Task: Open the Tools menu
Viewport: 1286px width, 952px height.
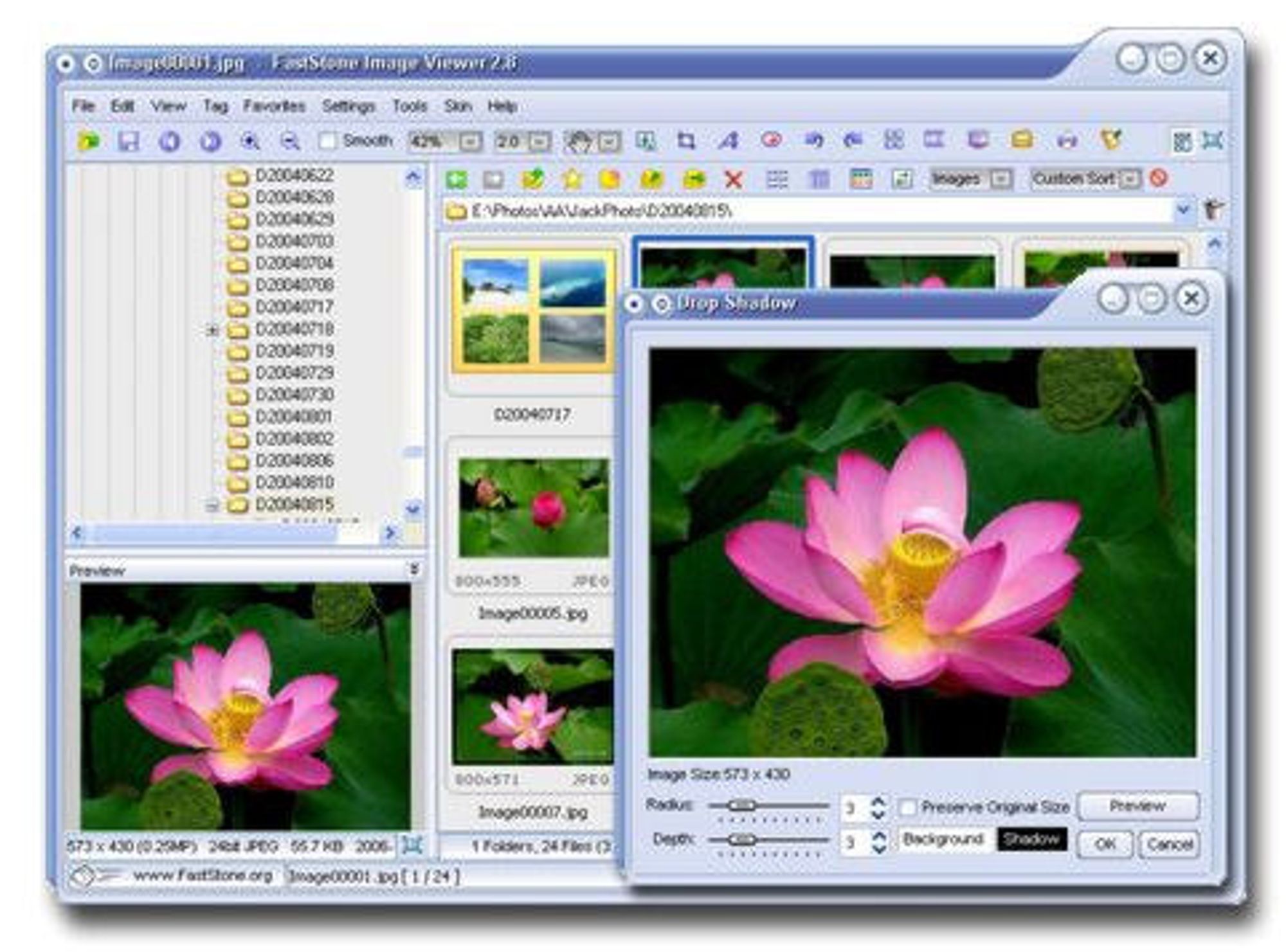Action: click(410, 105)
